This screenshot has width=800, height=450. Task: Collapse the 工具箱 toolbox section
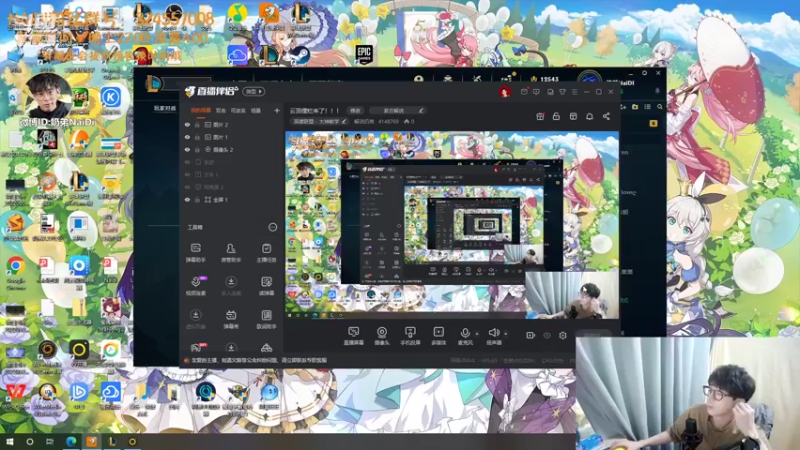click(x=273, y=227)
